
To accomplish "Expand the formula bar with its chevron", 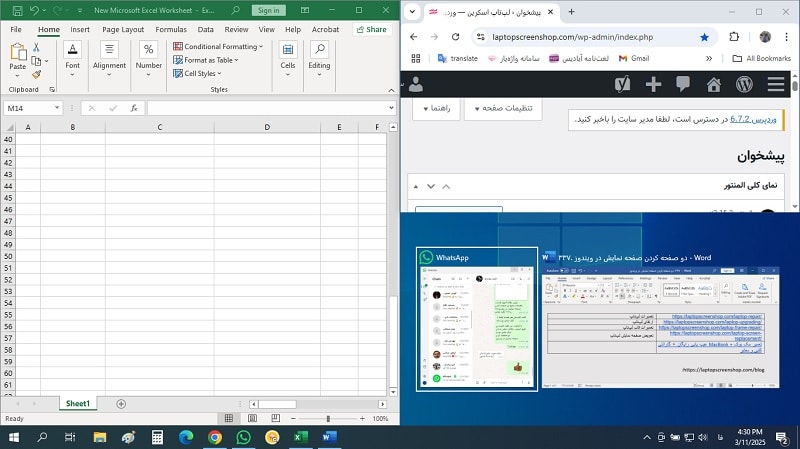I will click(x=391, y=108).
